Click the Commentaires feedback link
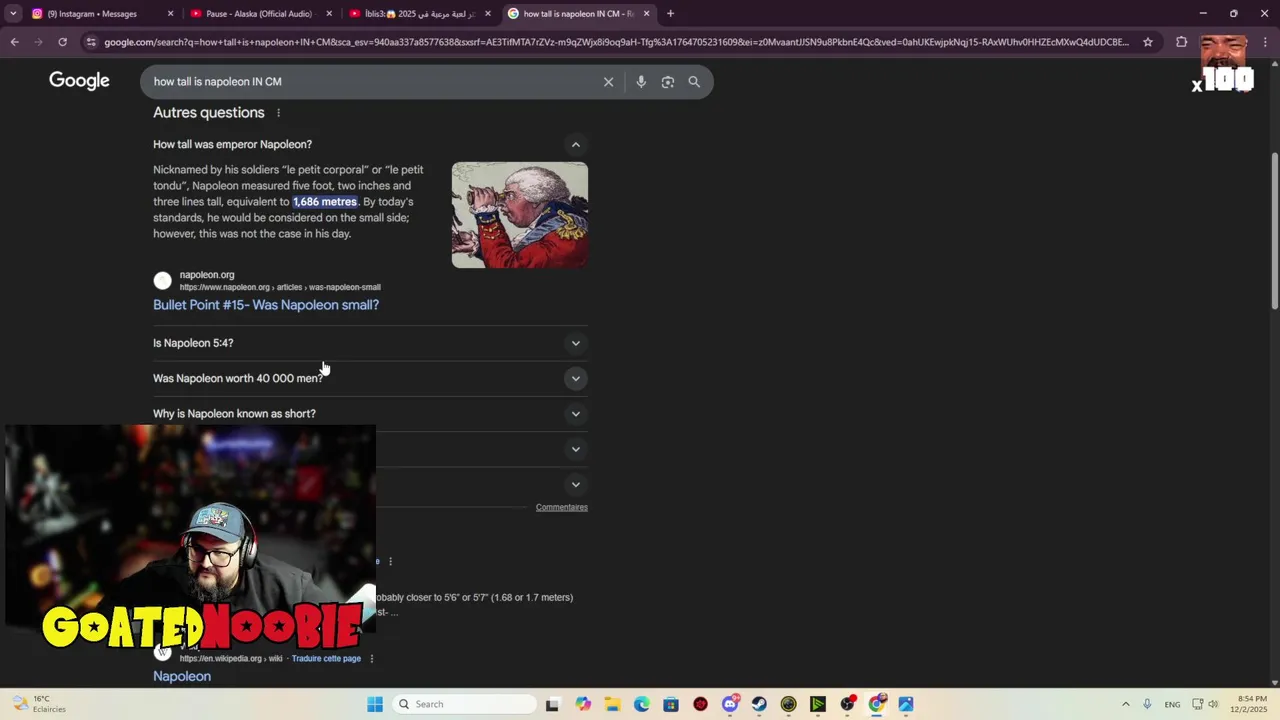 [x=562, y=507]
